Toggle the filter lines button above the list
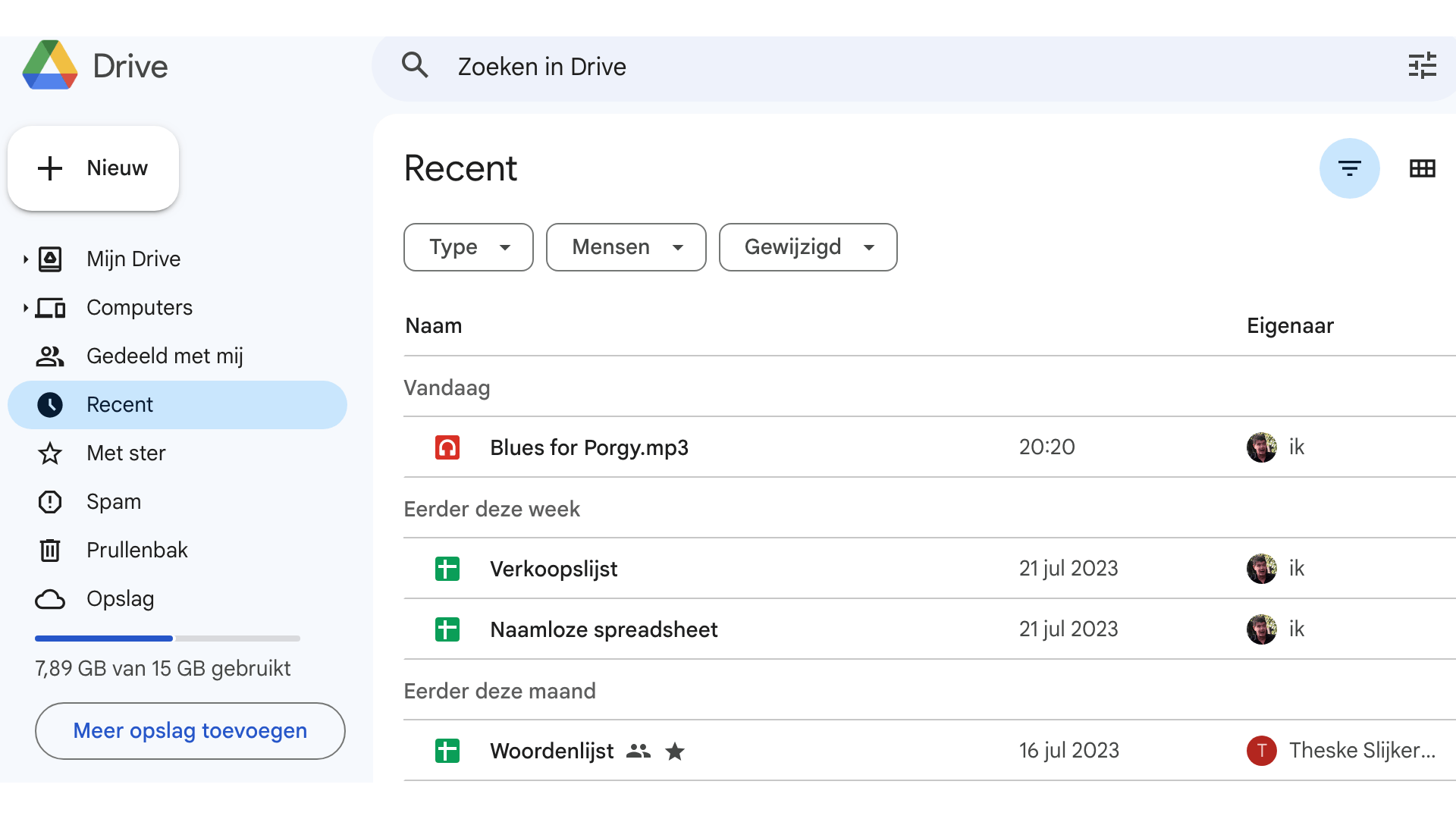This screenshot has width=1456, height=819. point(1350,168)
